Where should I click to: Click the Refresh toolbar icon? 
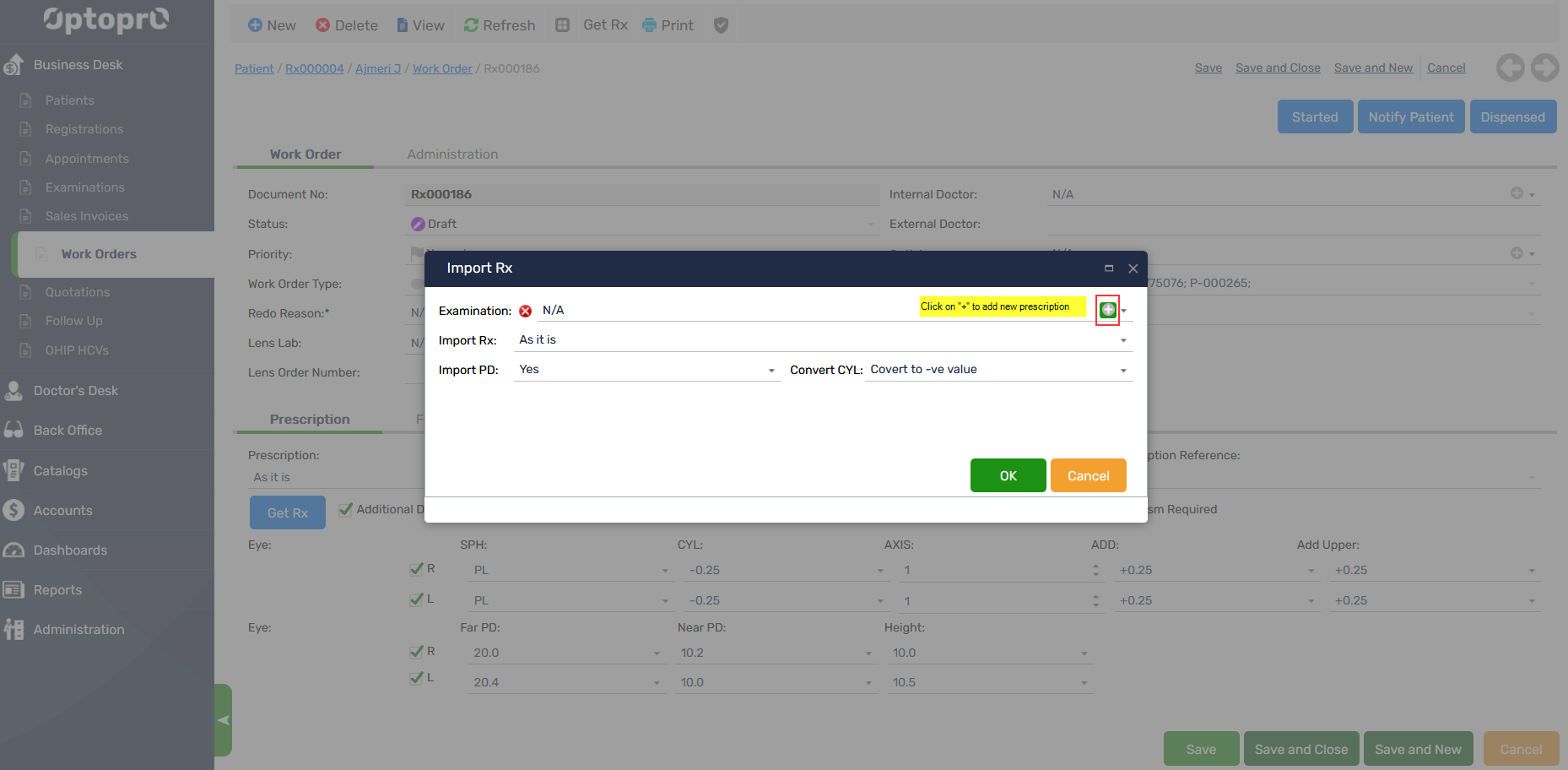471,25
